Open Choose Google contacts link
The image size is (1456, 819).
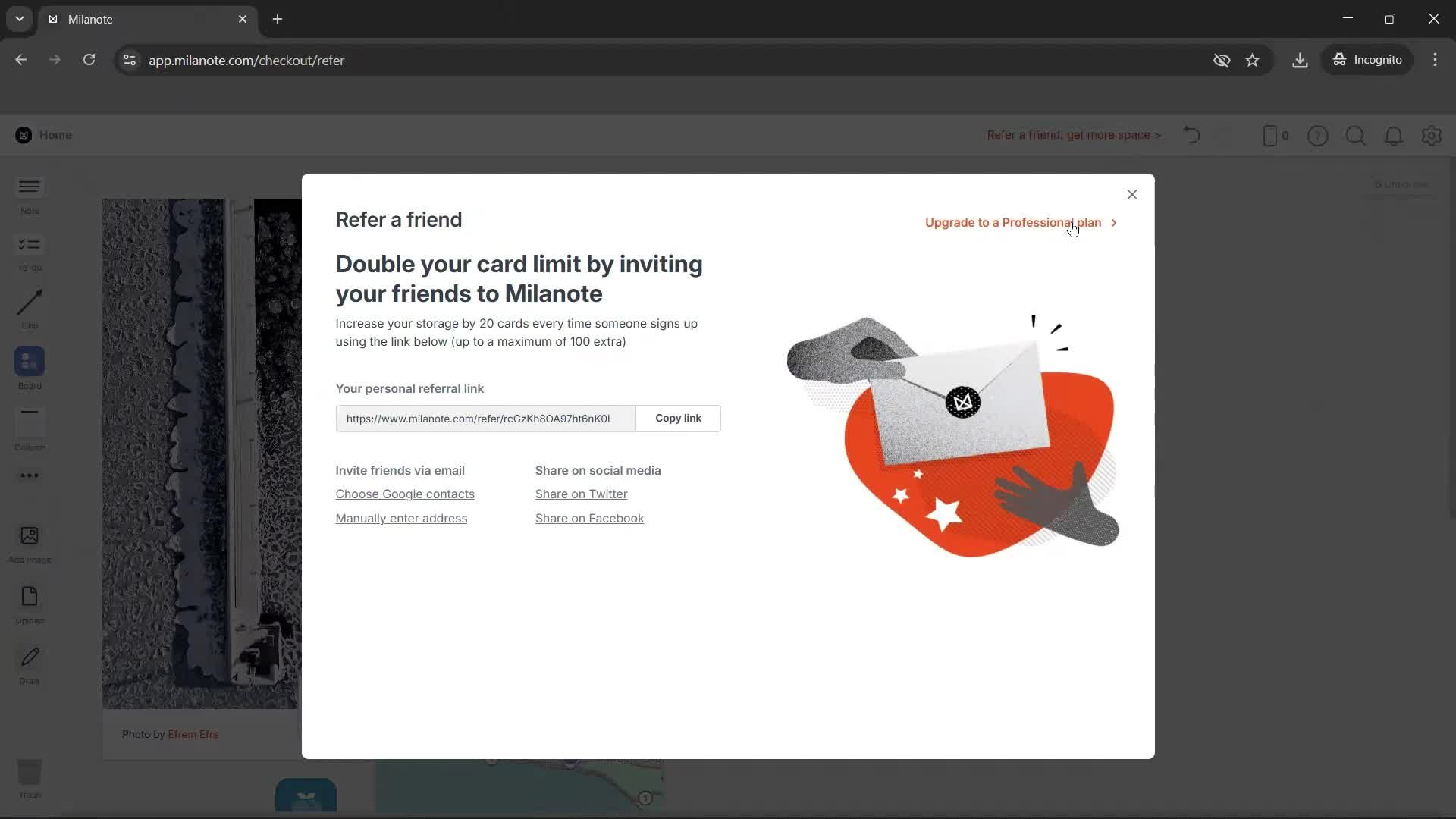[405, 494]
